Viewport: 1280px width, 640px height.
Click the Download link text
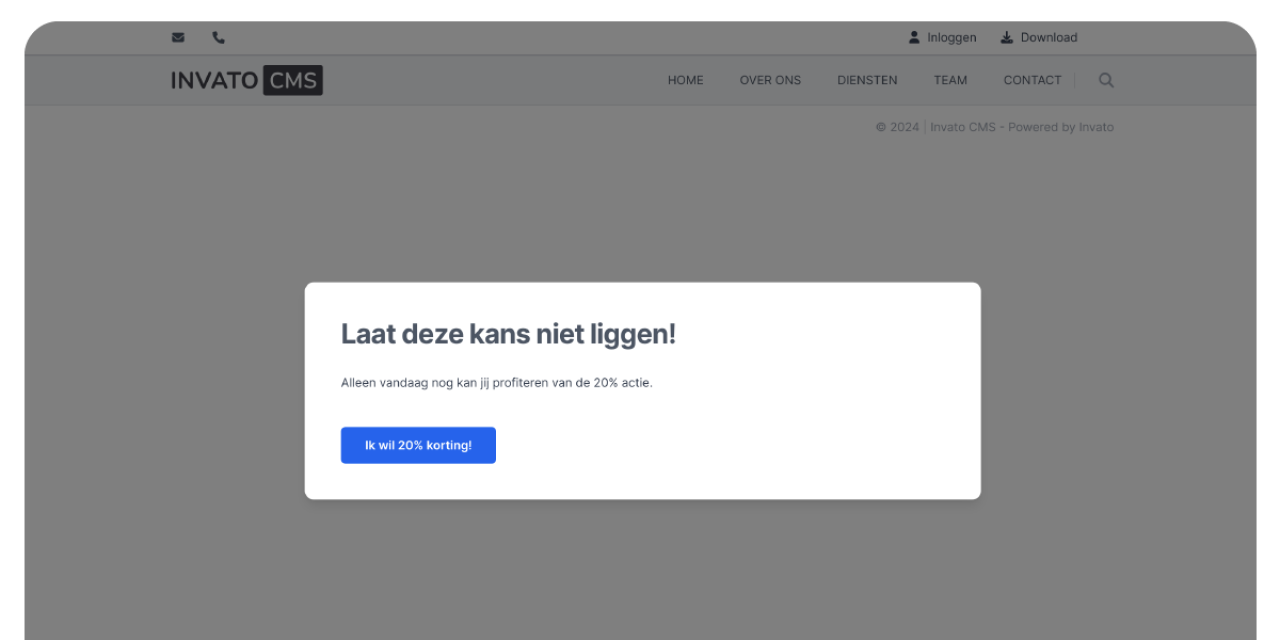click(1048, 38)
